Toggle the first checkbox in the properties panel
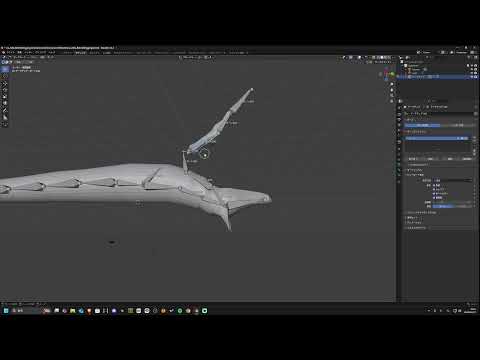Screen dimensions: 480x360 [x=434, y=185]
